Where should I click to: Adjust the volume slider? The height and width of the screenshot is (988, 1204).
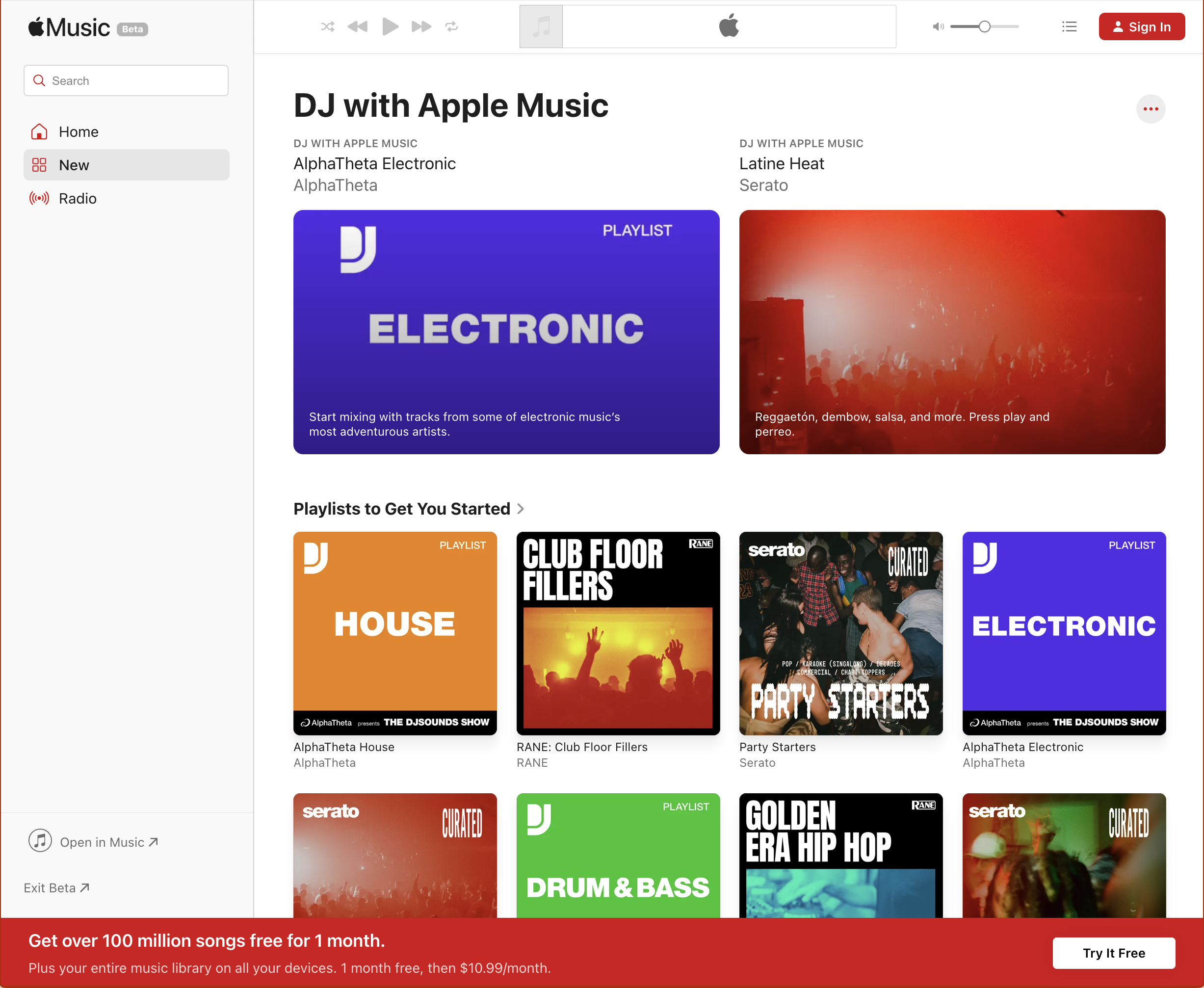click(x=984, y=26)
